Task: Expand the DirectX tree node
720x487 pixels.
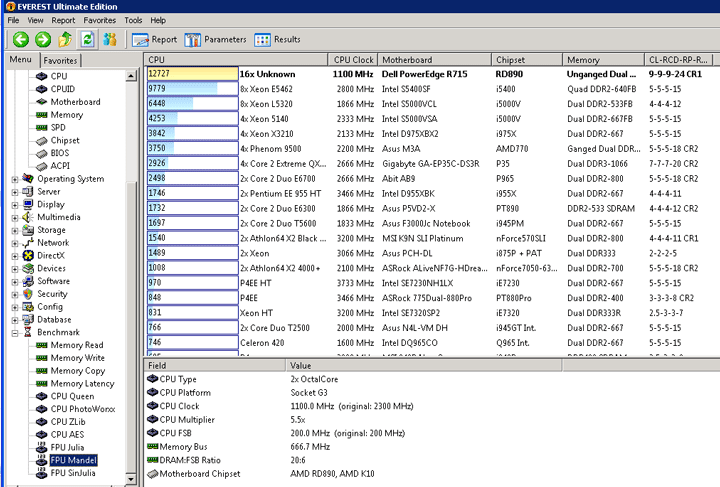Action: (15, 256)
